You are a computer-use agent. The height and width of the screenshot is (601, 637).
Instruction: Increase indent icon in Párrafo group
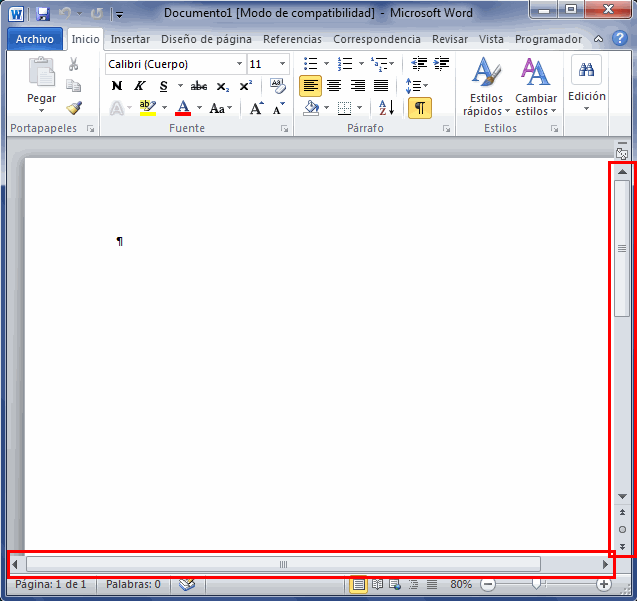click(x=441, y=63)
